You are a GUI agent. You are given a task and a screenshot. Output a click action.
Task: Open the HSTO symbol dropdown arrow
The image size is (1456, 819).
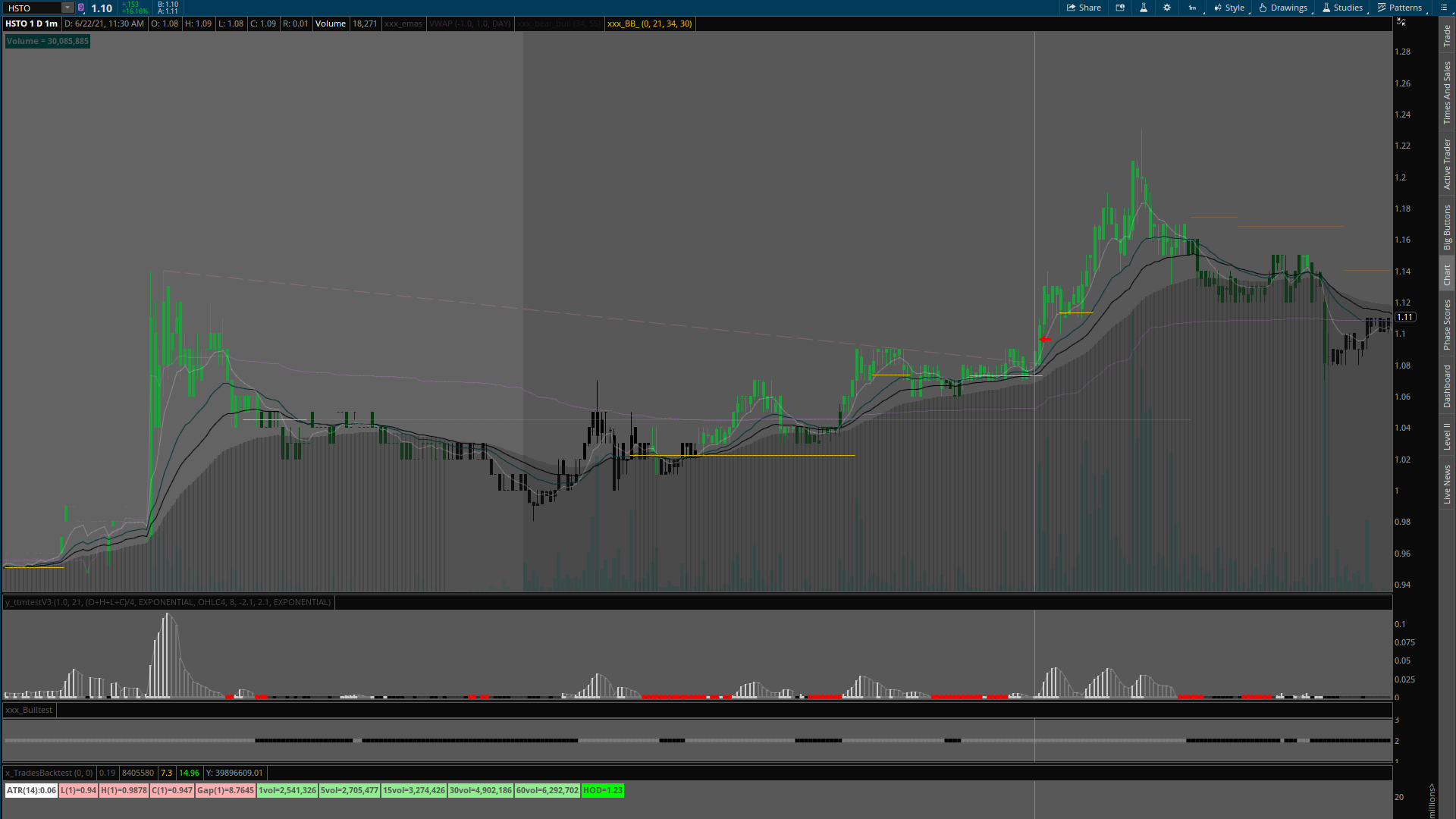pos(67,8)
